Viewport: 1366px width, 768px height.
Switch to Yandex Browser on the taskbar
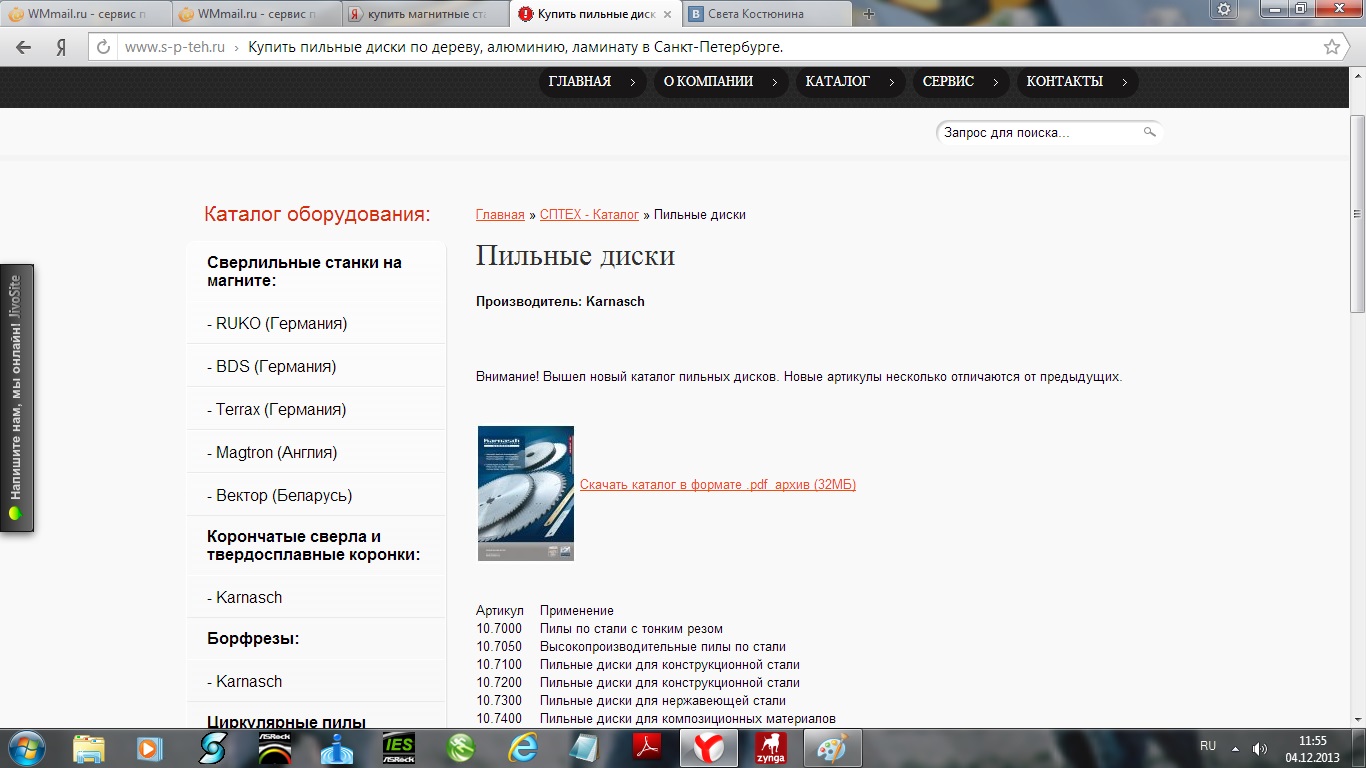pyautogui.click(x=709, y=748)
